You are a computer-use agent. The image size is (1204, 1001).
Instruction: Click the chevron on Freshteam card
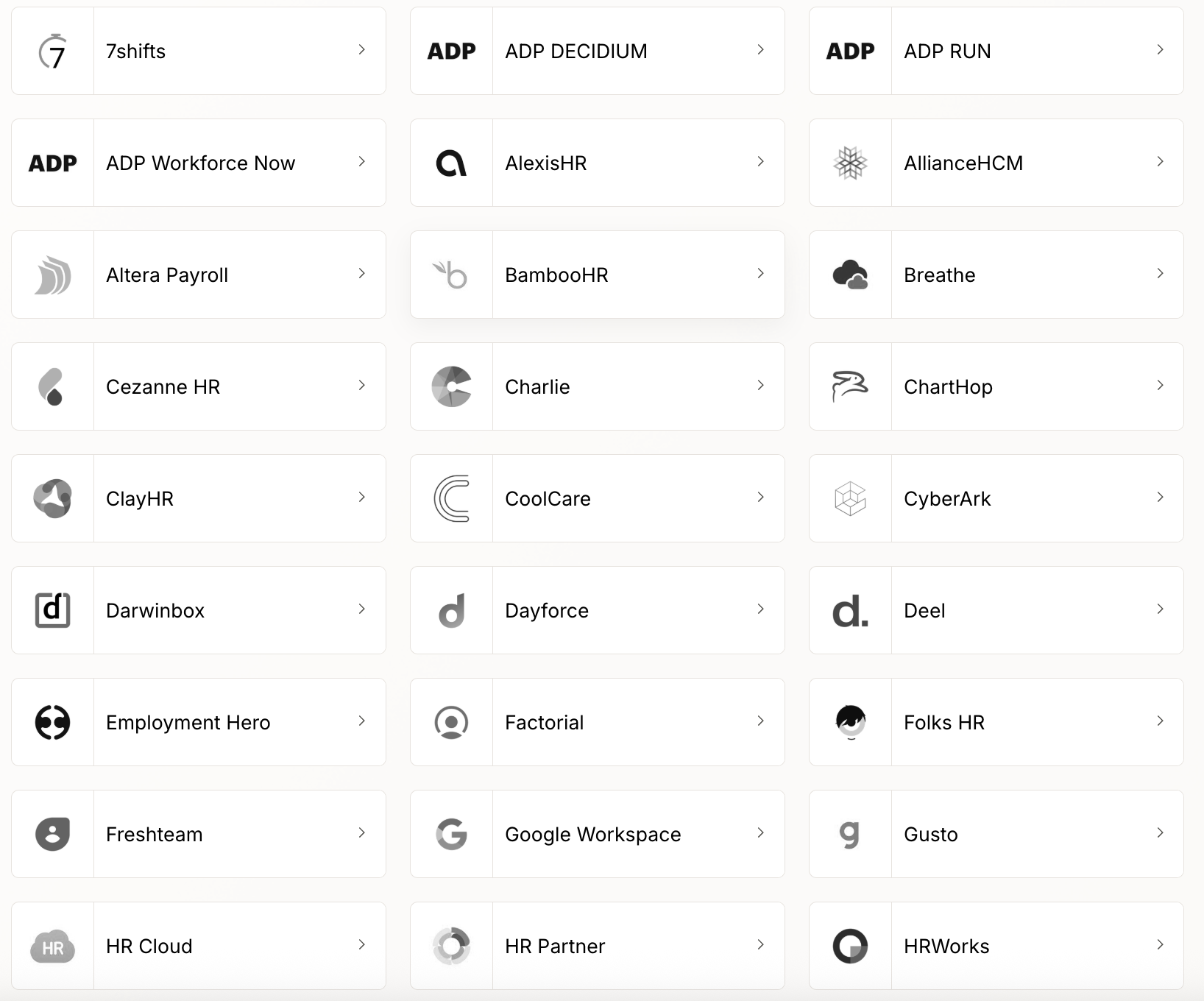[361, 833]
